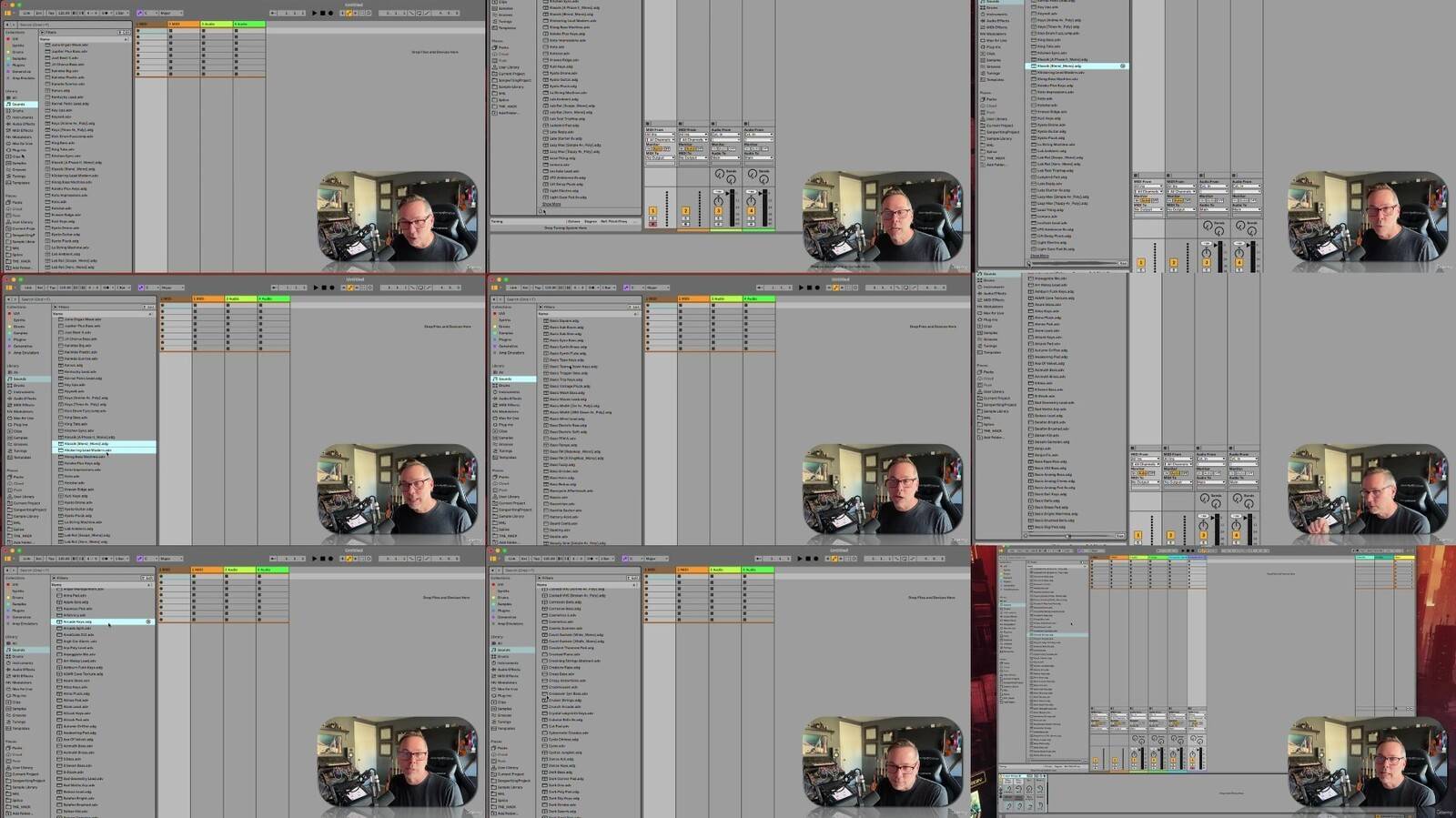
Task: Click the hot-swap icon on highlighted Arcade Keys
Action: 148,621
